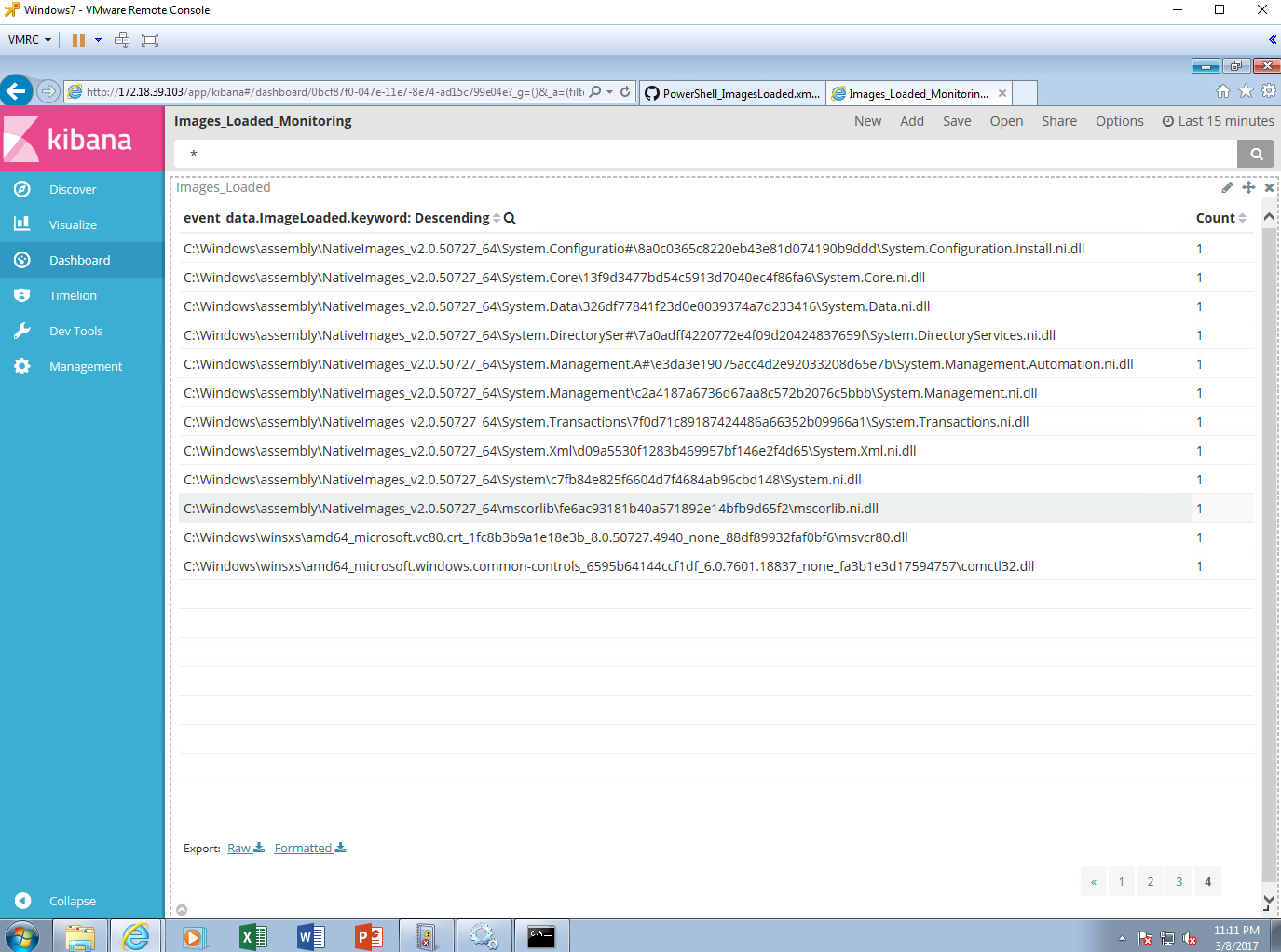
Task: Go to page 3 of results
Action: pos(1179,881)
